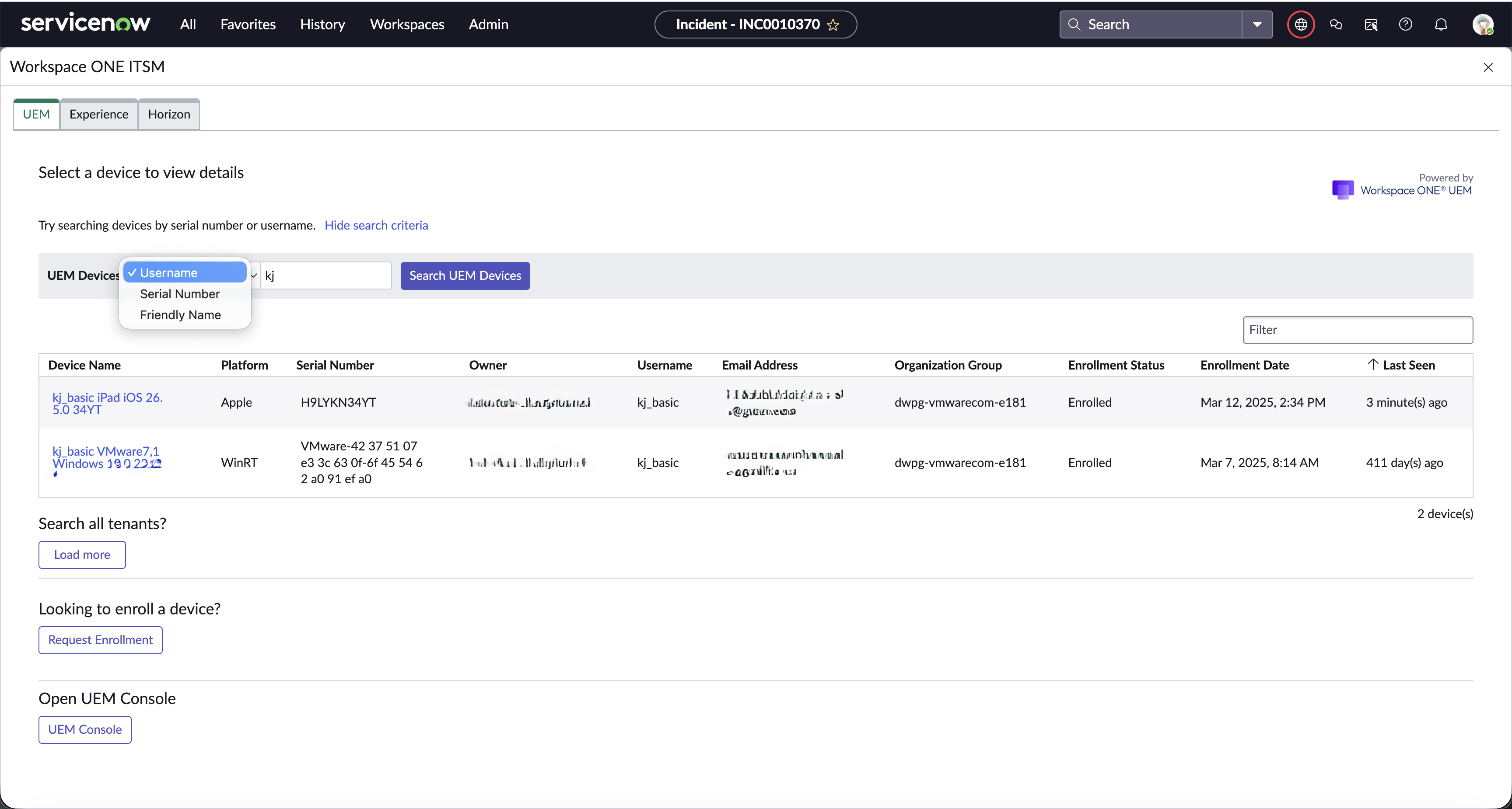Click serial number H9LYKN34YT cell

(338, 402)
